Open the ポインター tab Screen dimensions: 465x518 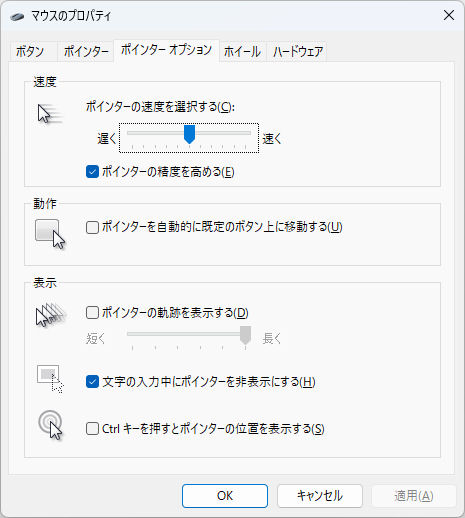pos(86,52)
